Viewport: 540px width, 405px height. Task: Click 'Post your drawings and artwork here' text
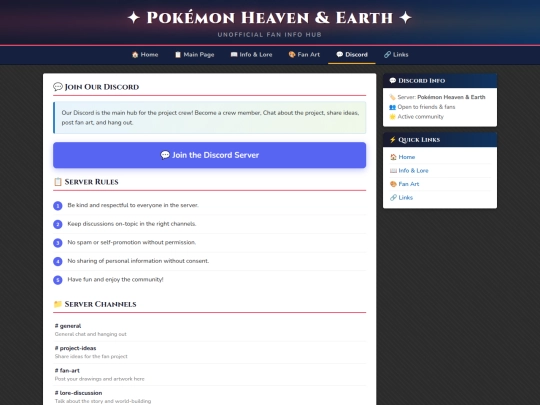pos(100,379)
